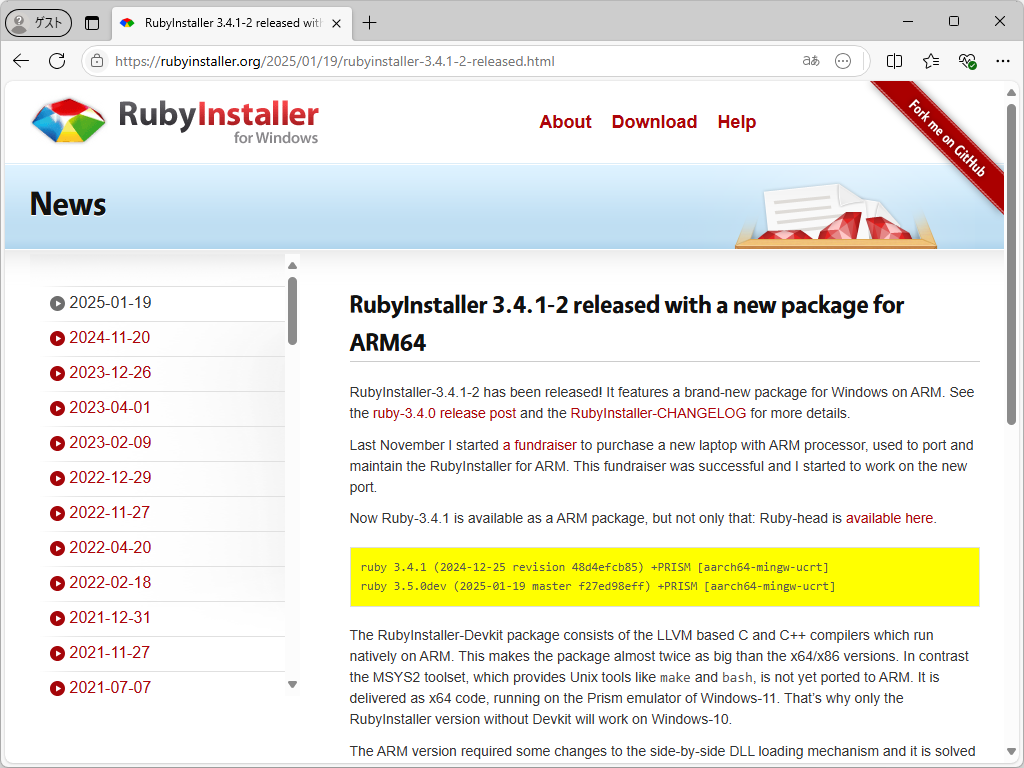
Task: Select the RubyInstaller 3.4.1-2 browser tab
Action: [x=232, y=23]
